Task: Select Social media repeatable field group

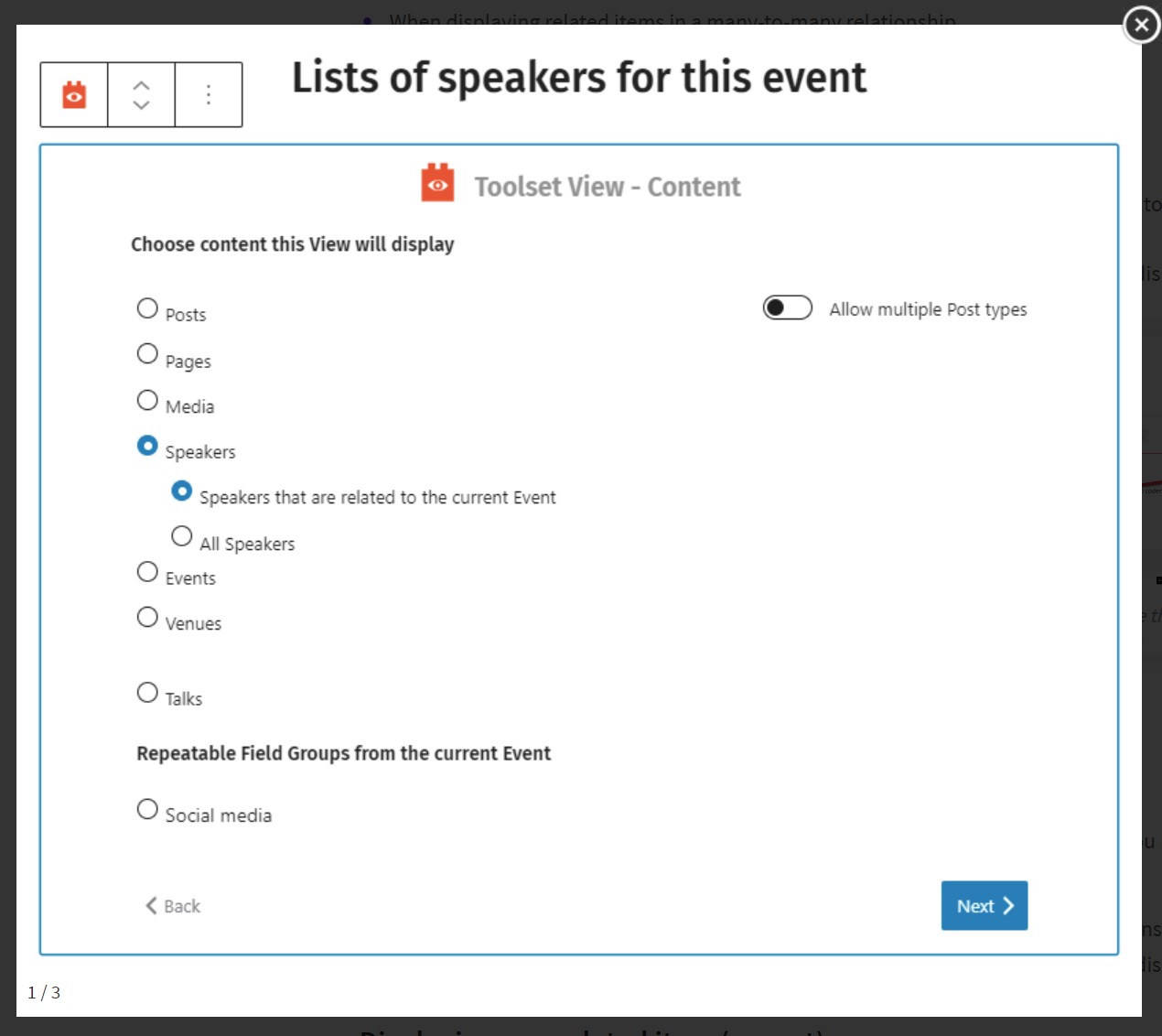Action: (147, 809)
